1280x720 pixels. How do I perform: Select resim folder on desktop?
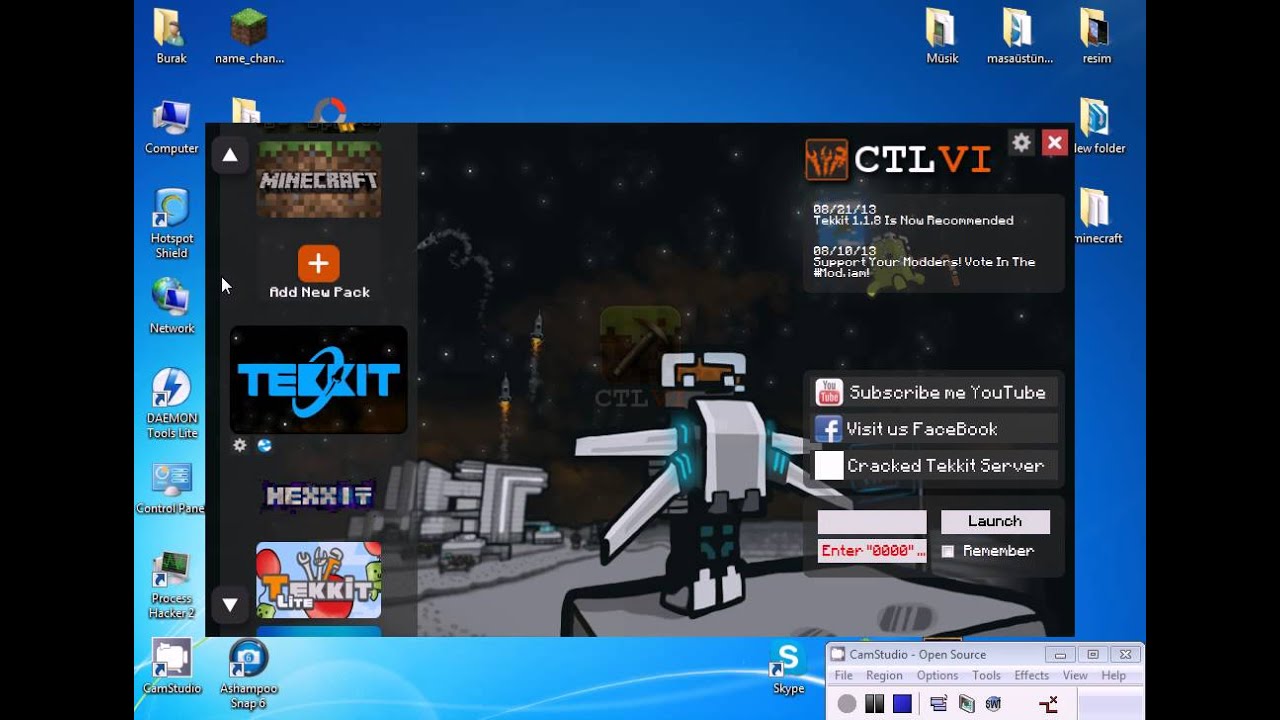point(1096,36)
